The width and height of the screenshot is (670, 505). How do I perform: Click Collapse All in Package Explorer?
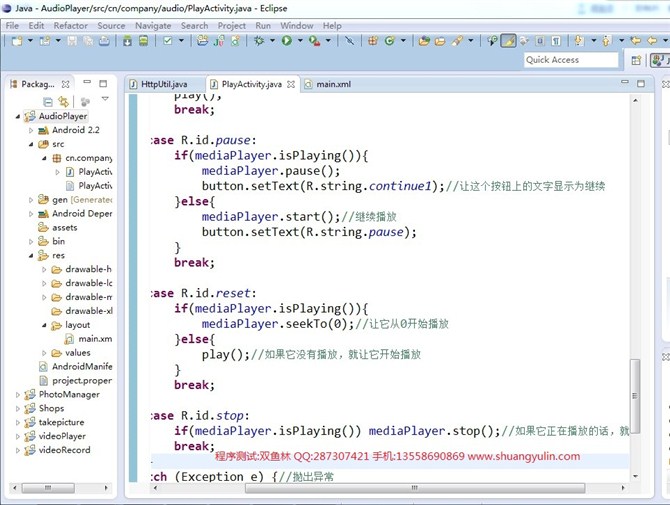(48, 102)
